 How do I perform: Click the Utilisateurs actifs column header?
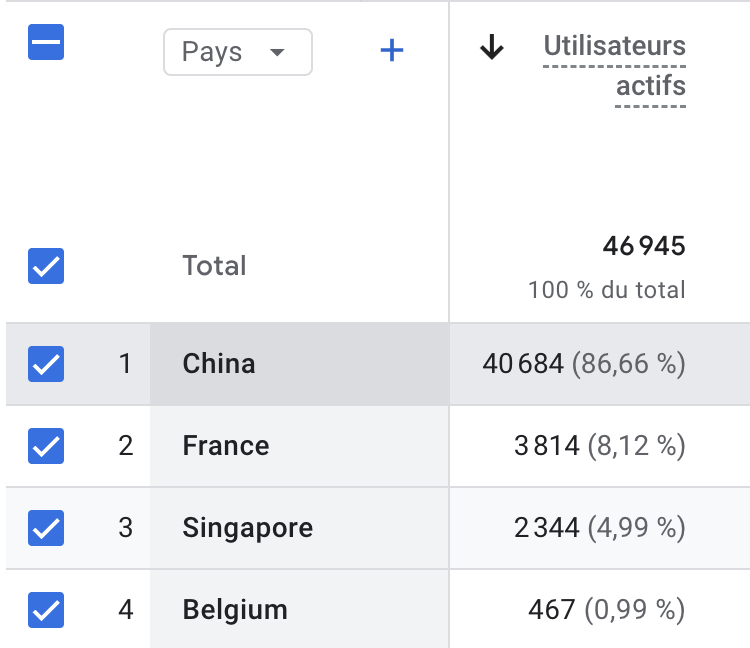click(614, 66)
